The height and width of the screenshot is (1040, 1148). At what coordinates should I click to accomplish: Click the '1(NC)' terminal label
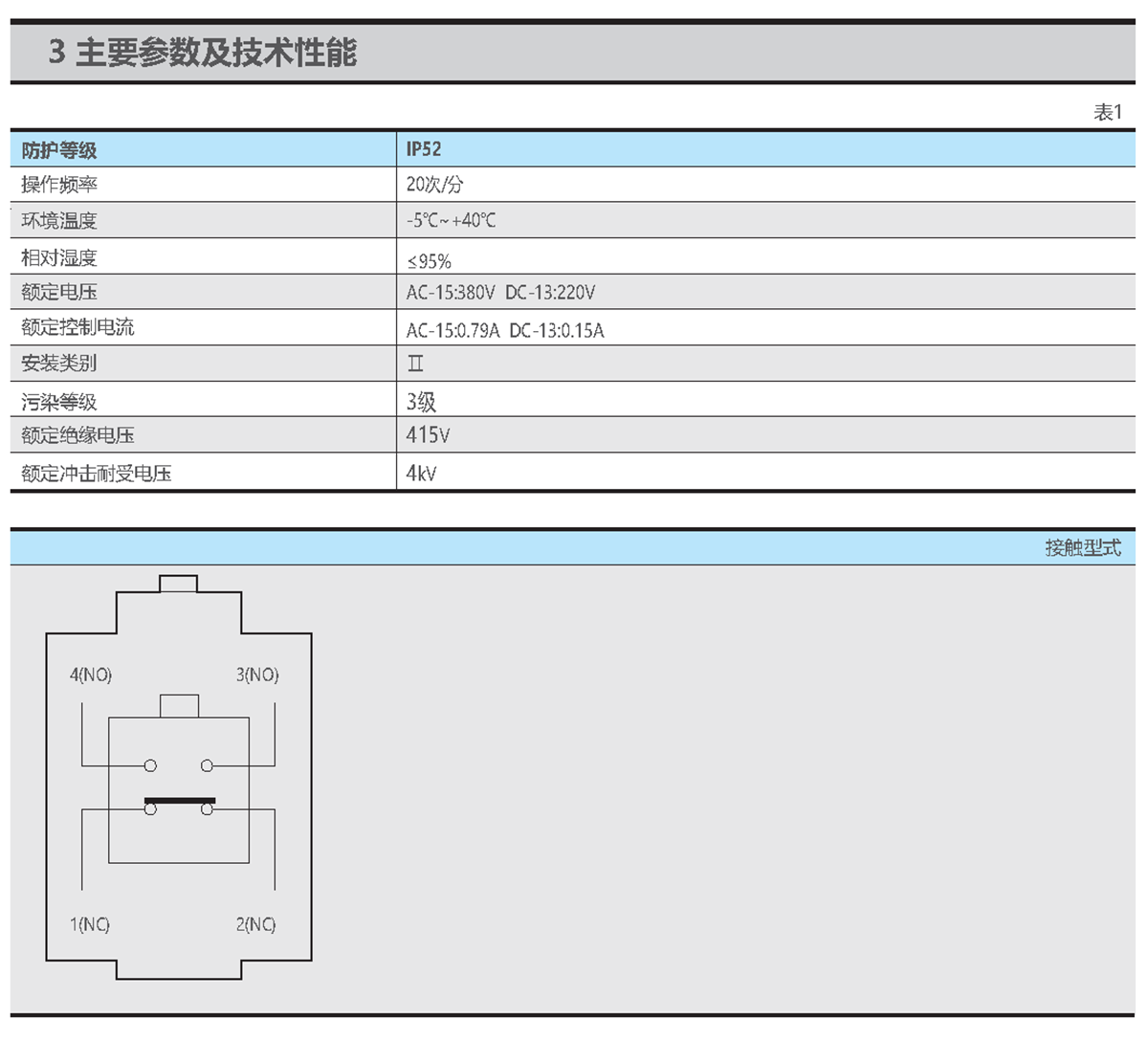pos(90,924)
